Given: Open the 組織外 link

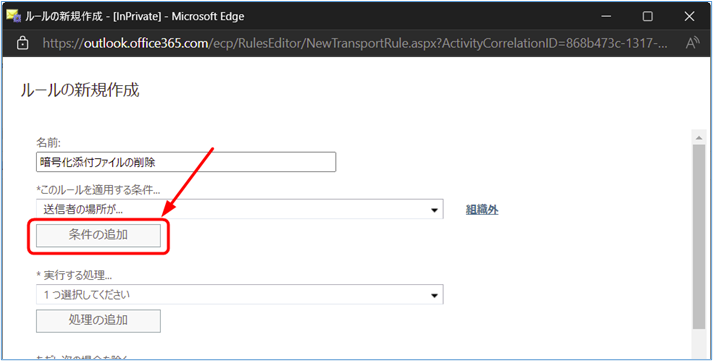Looking at the screenshot, I should (x=482, y=210).
